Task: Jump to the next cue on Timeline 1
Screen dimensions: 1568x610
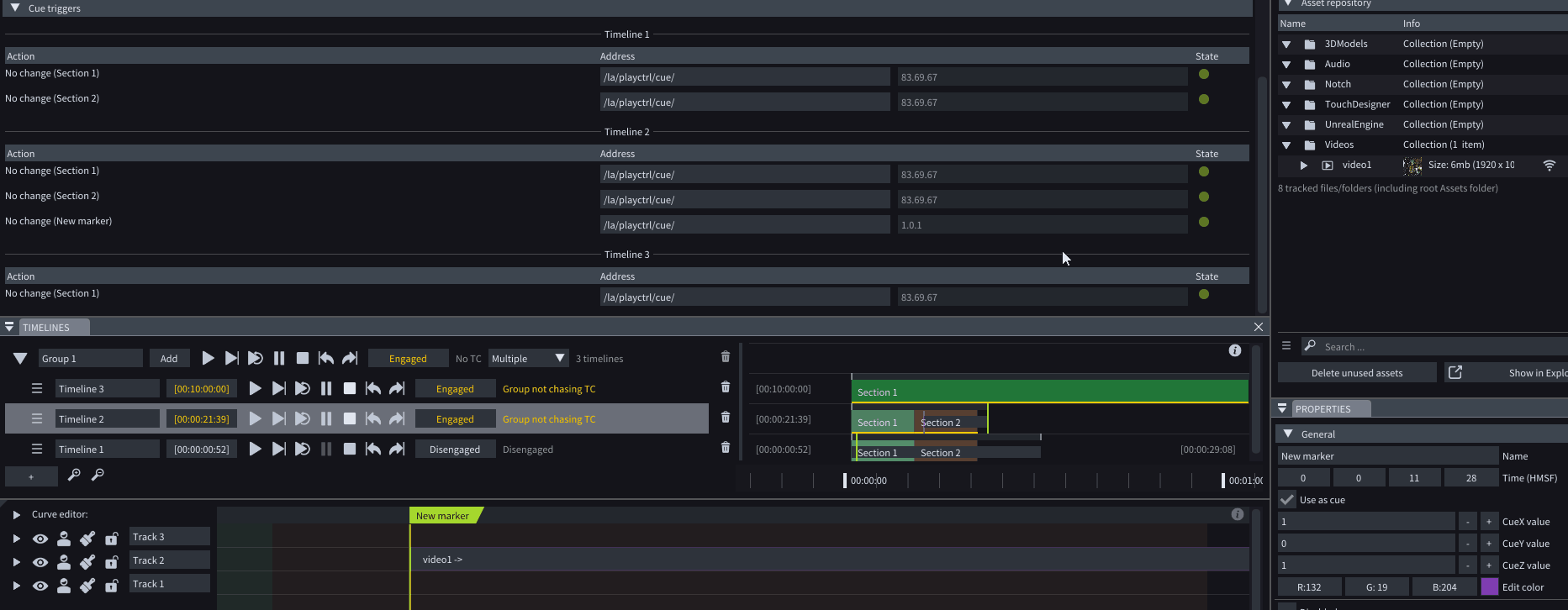Action: tap(397, 450)
